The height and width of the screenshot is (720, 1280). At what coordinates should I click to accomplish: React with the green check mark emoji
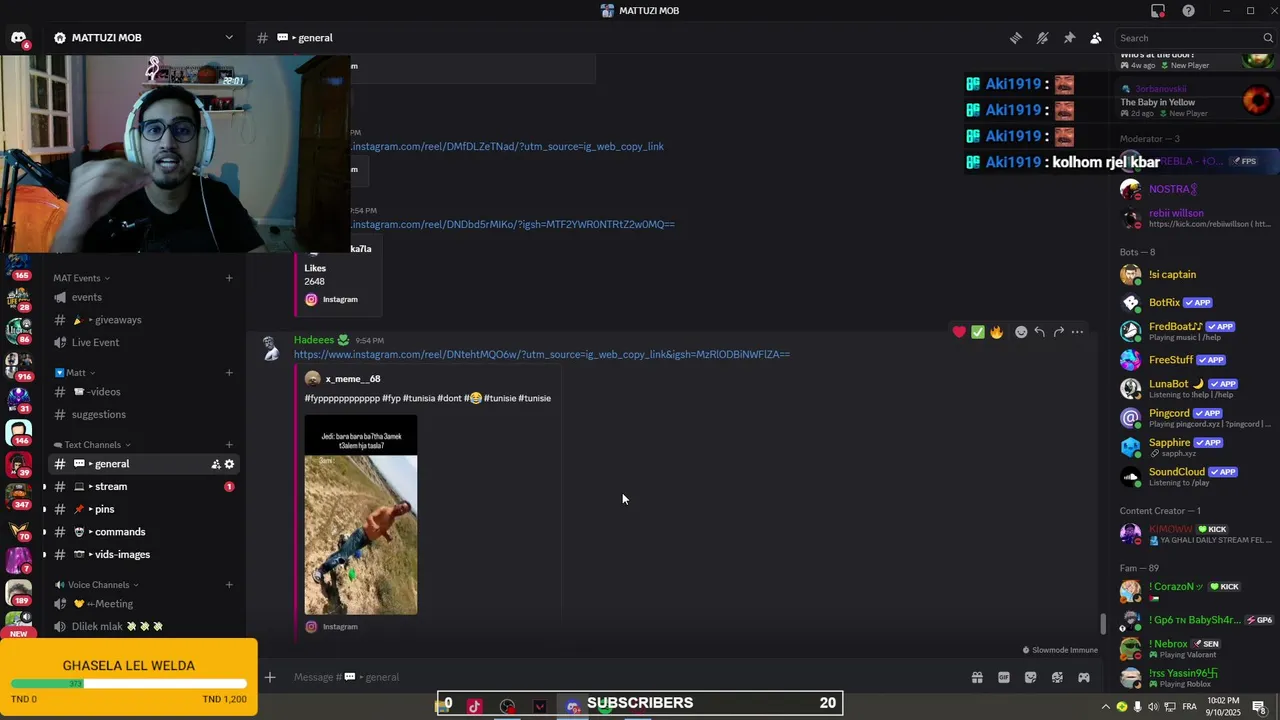click(x=978, y=332)
